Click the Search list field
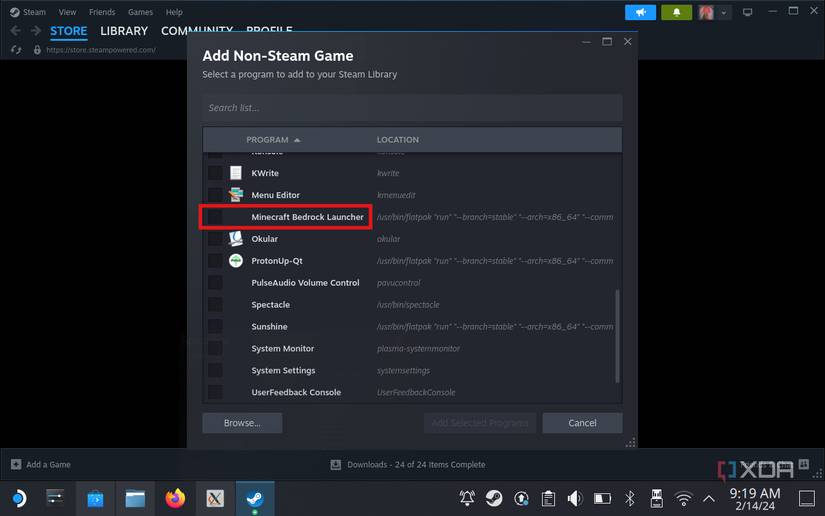Viewport: 825px width, 516px height. pos(412,108)
